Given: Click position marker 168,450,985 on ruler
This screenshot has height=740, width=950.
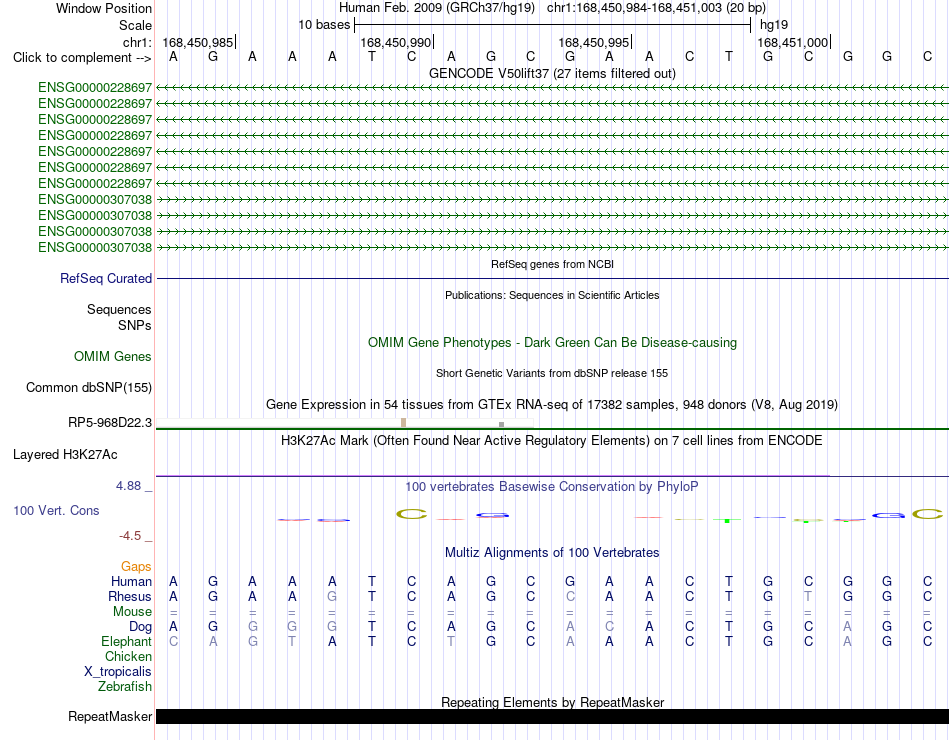Looking at the screenshot, I should (x=198, y=42).
